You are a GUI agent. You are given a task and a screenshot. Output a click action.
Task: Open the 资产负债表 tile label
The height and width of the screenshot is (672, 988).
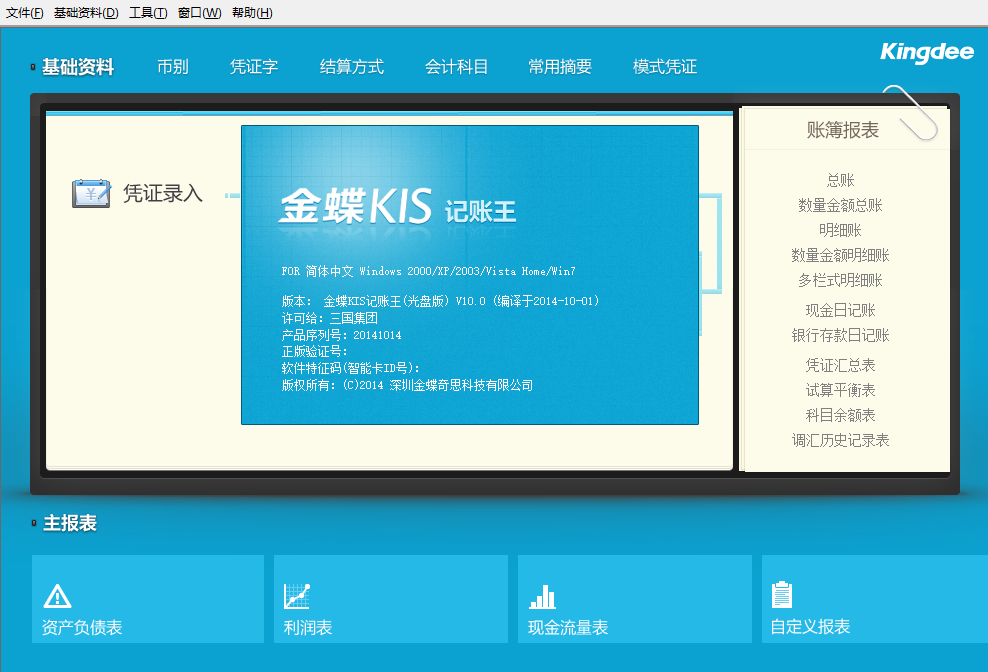click(x=82, y=627)
